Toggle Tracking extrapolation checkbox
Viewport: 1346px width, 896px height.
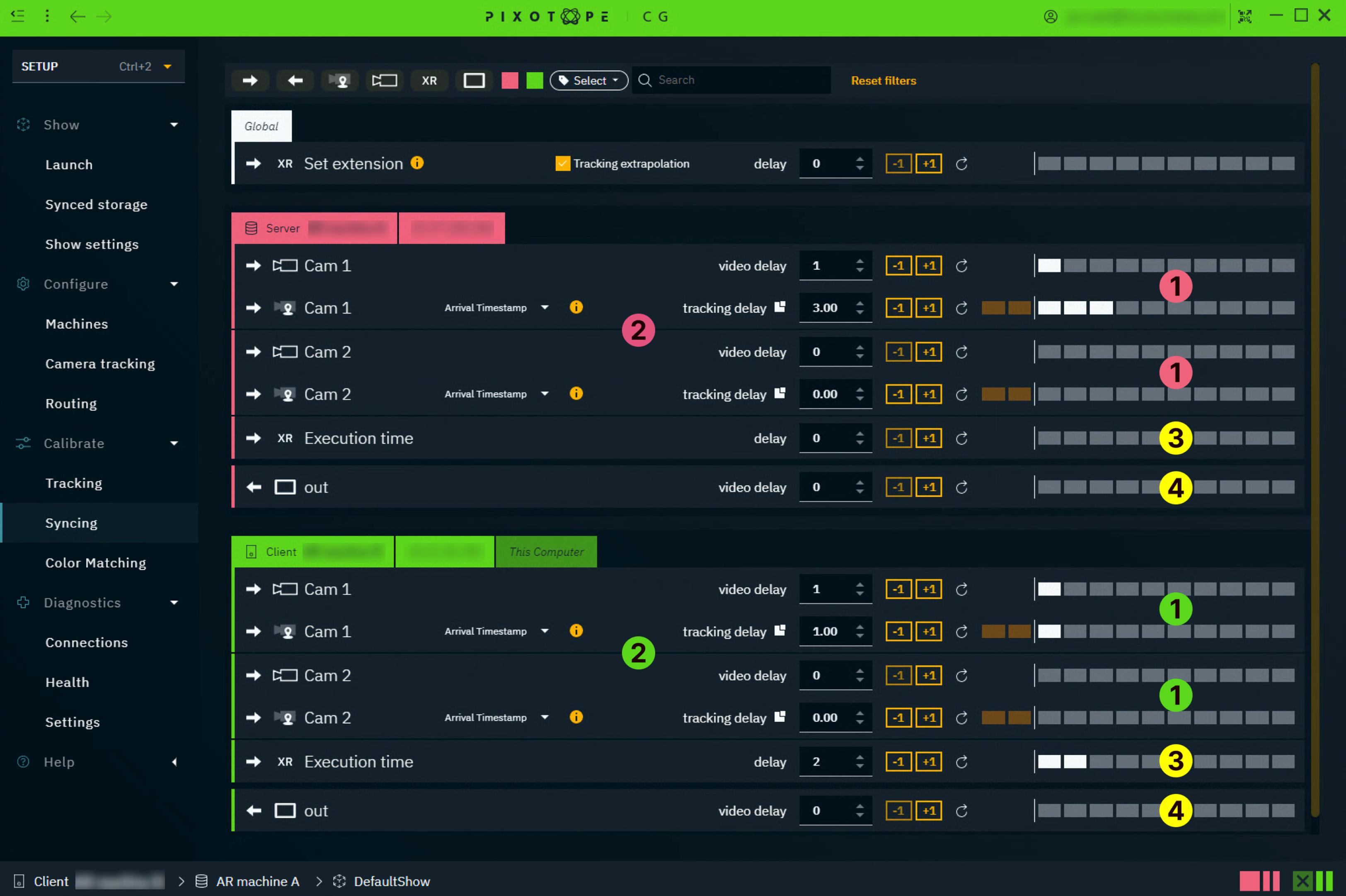point(562,164)
